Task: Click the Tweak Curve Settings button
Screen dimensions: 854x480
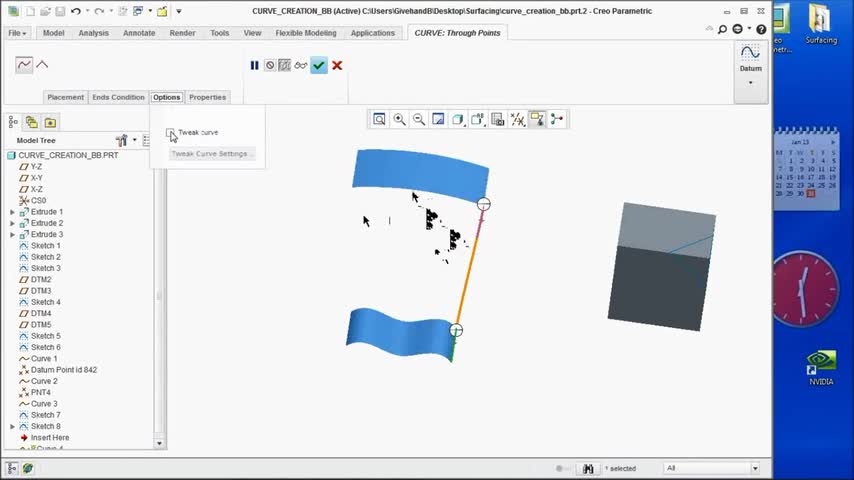Action: point(212,154)
